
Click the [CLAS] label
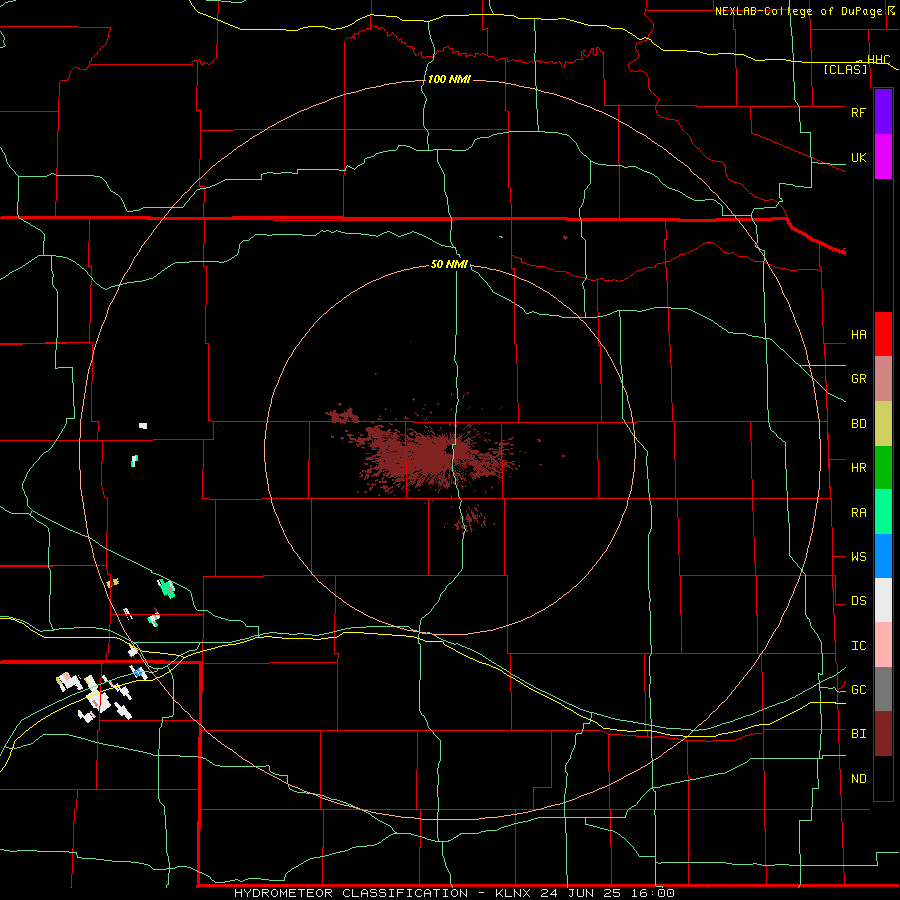click(x=845, y=70)
